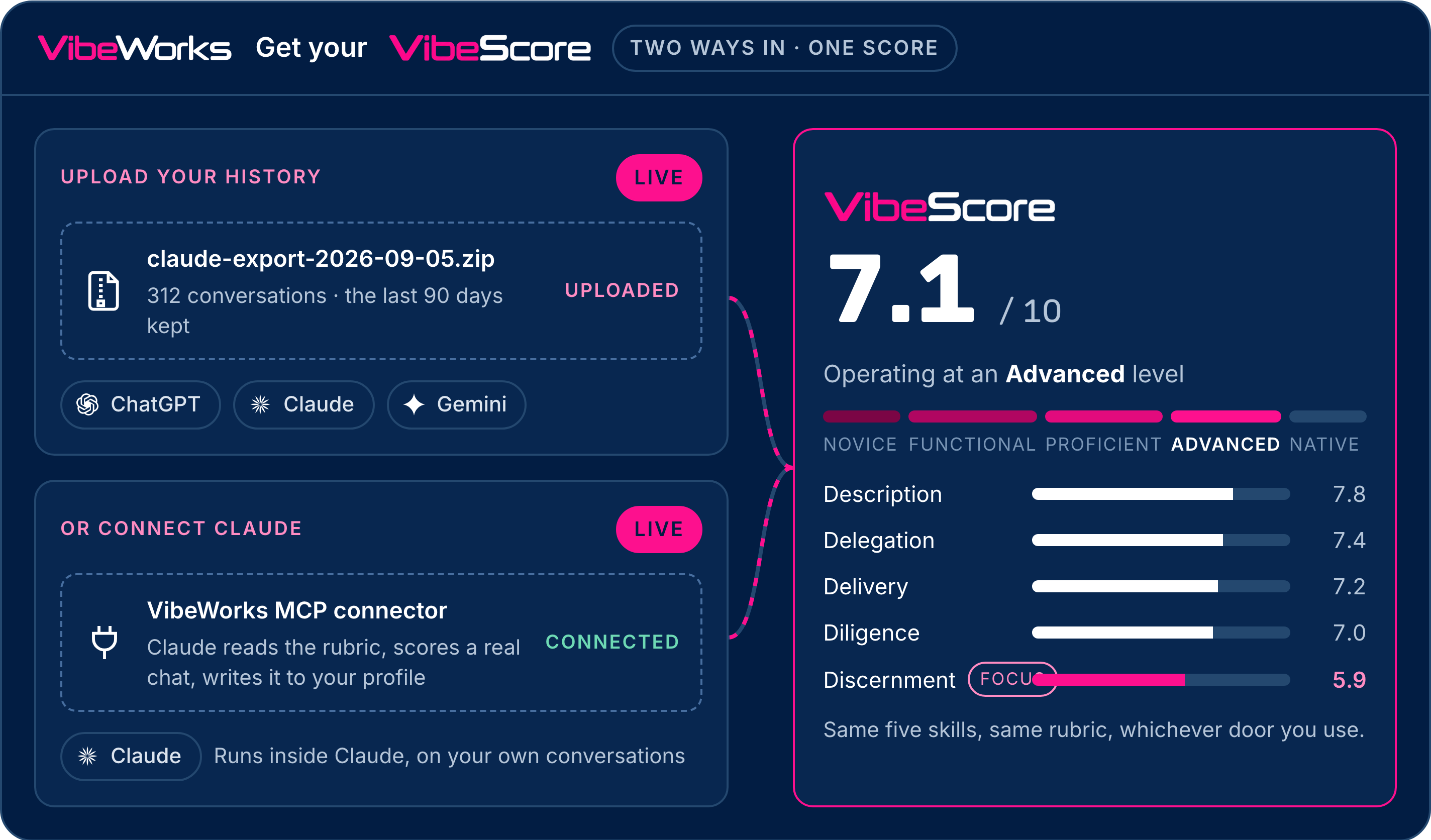Click the VibeScore logo in score card
Image resolution: width=1431 pixels, height=840 pixels.
coord(939,206)
